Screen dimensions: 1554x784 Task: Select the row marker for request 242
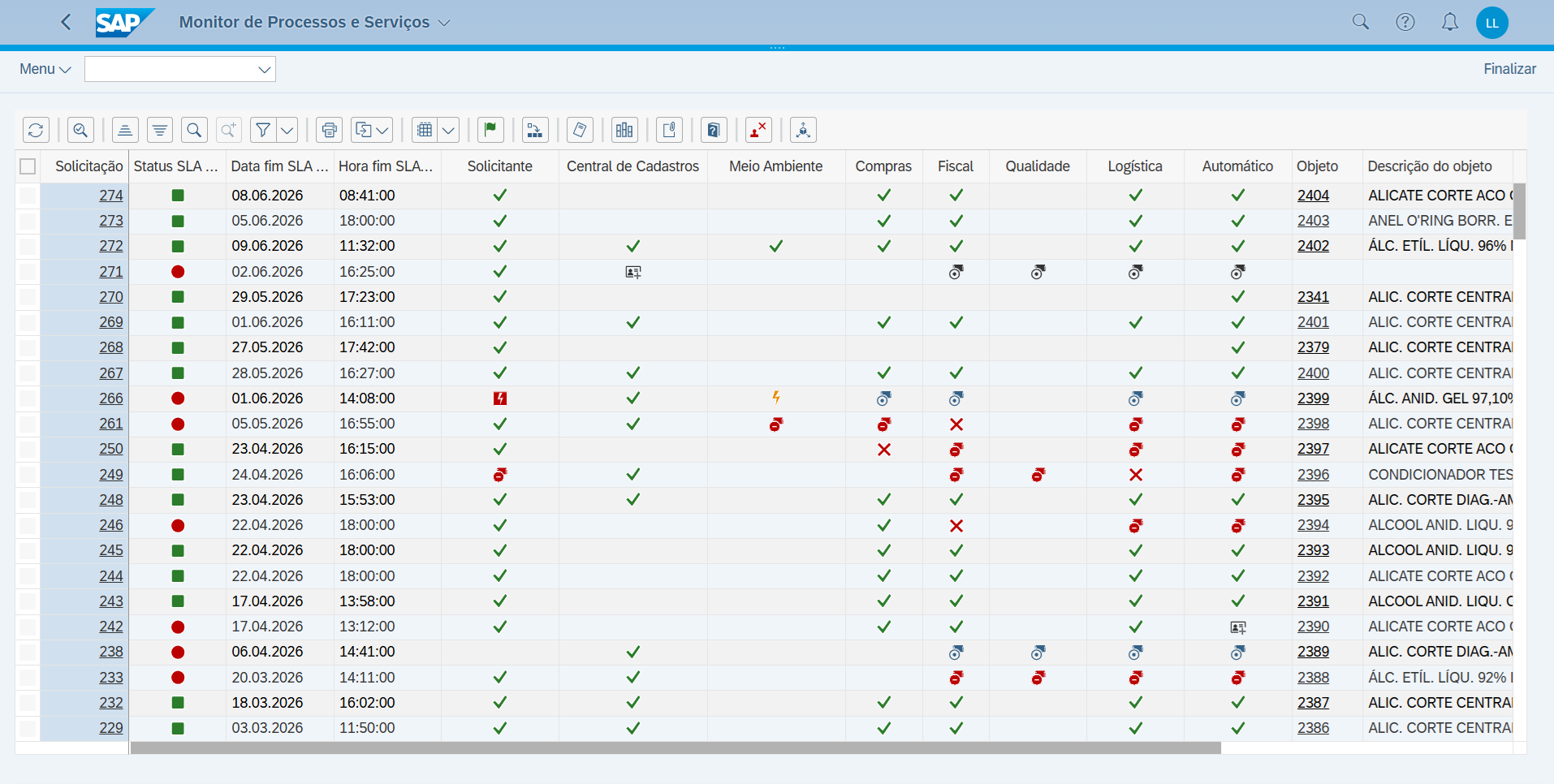(28, 627)
